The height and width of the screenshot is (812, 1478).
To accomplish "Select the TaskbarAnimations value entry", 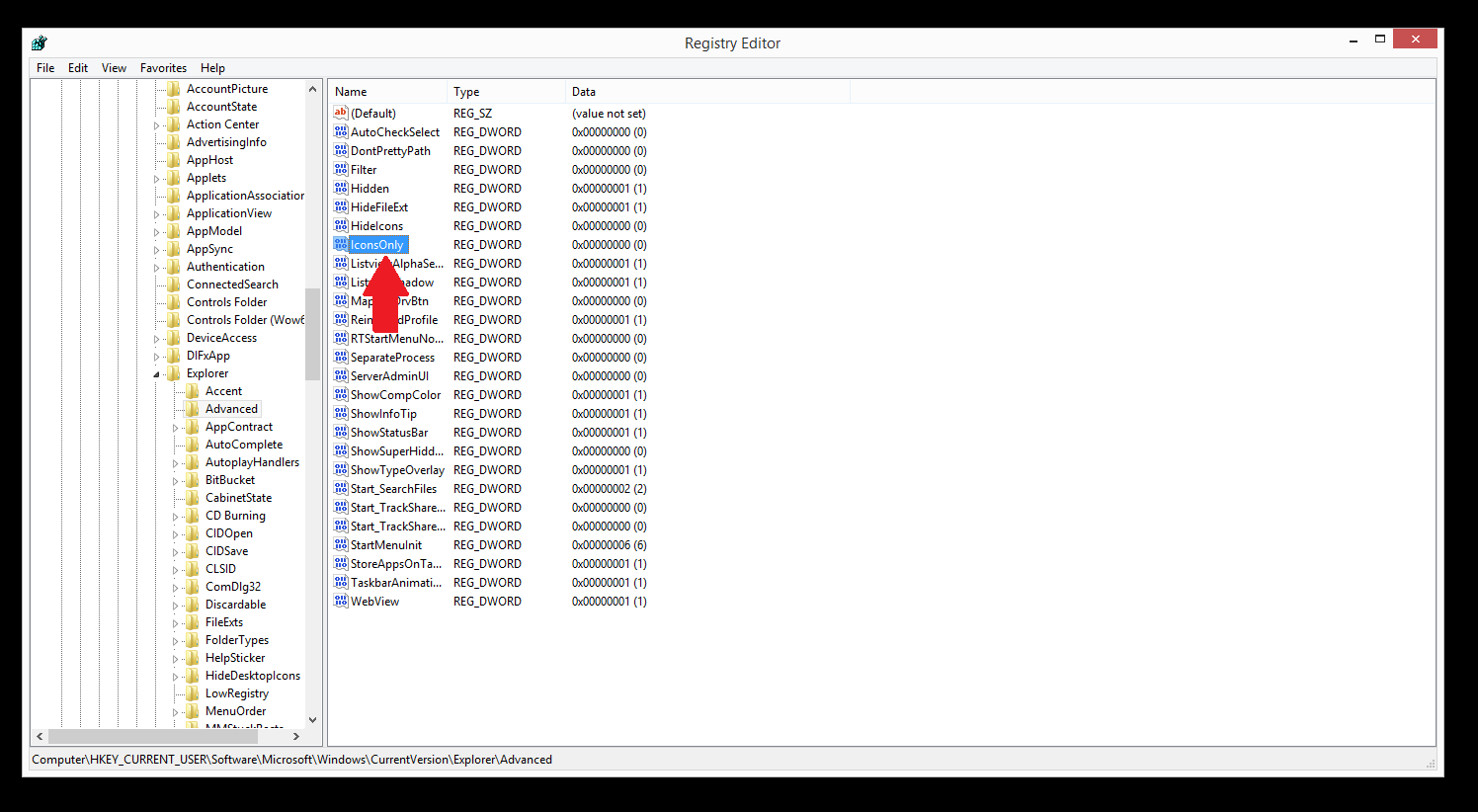I will click(395, 583).
